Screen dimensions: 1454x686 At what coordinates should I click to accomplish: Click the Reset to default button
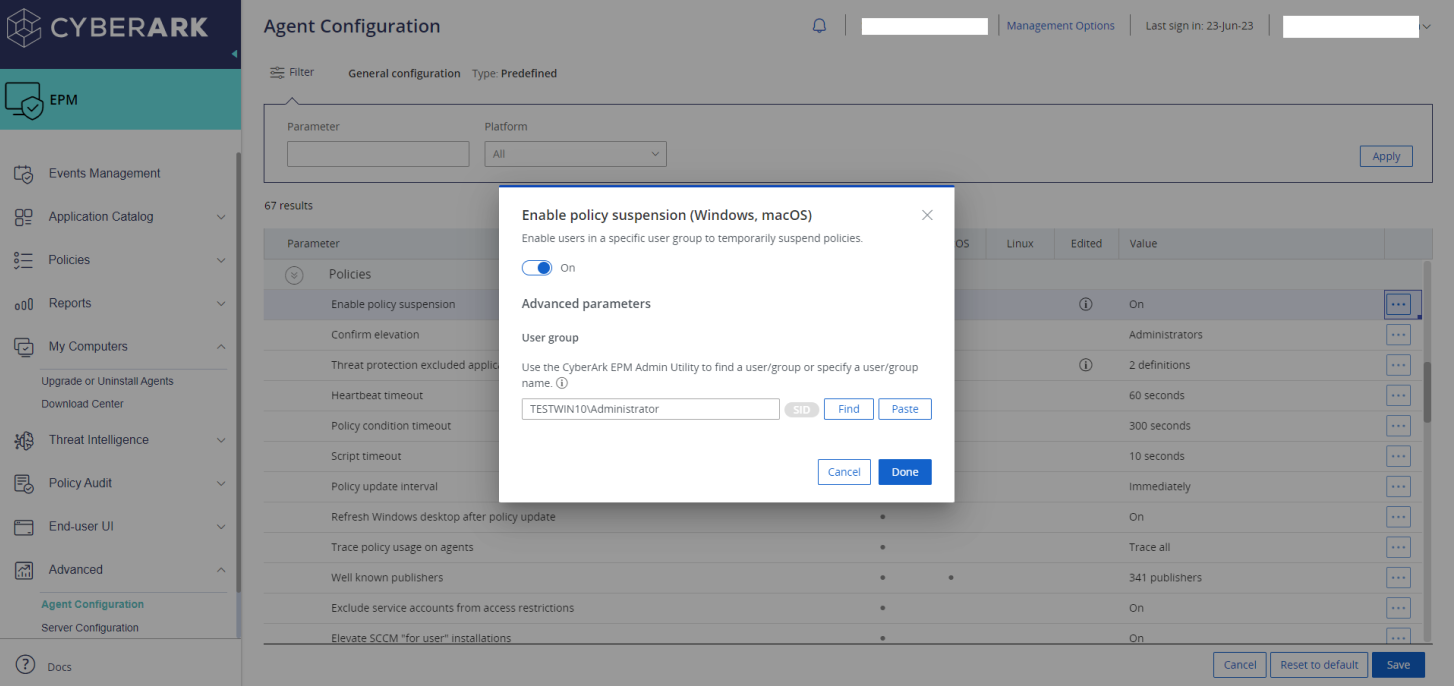coord(1318,664)
